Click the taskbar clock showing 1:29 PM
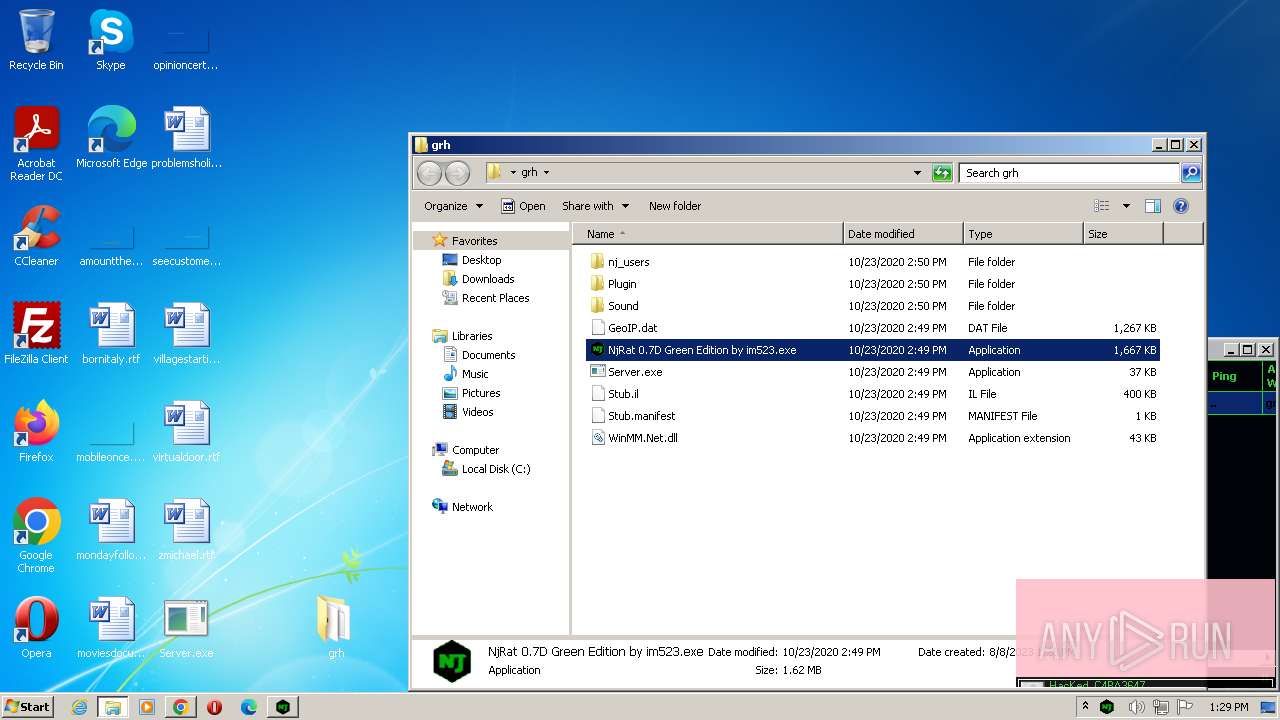Viewport: 1280px width, 720px height. click(1228, 707)
